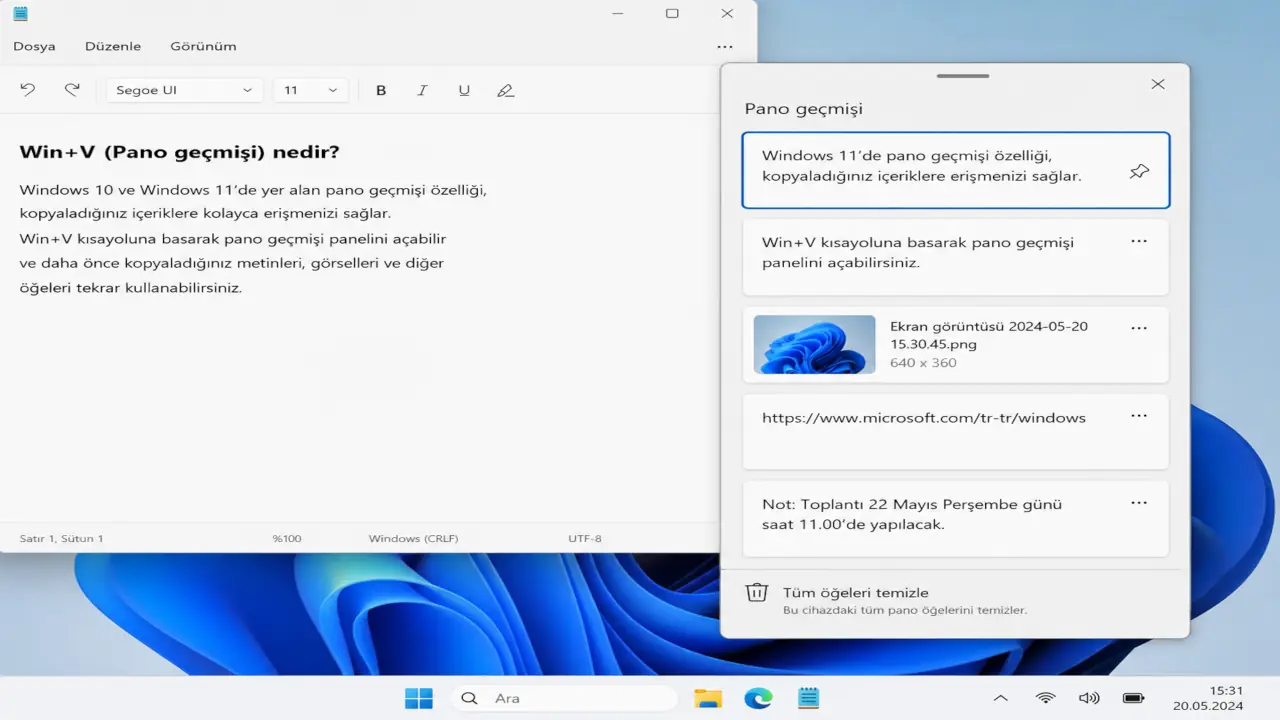Open the font size 11 dropdown

(311, 90)
